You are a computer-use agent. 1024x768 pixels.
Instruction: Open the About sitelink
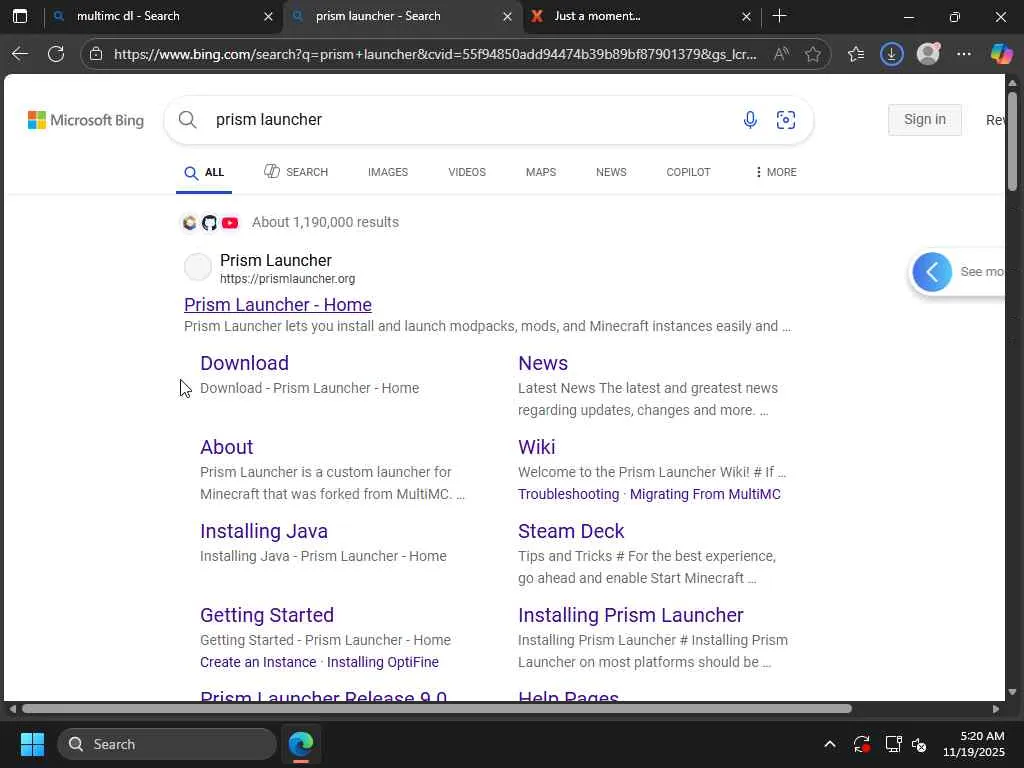click(226, 447)
